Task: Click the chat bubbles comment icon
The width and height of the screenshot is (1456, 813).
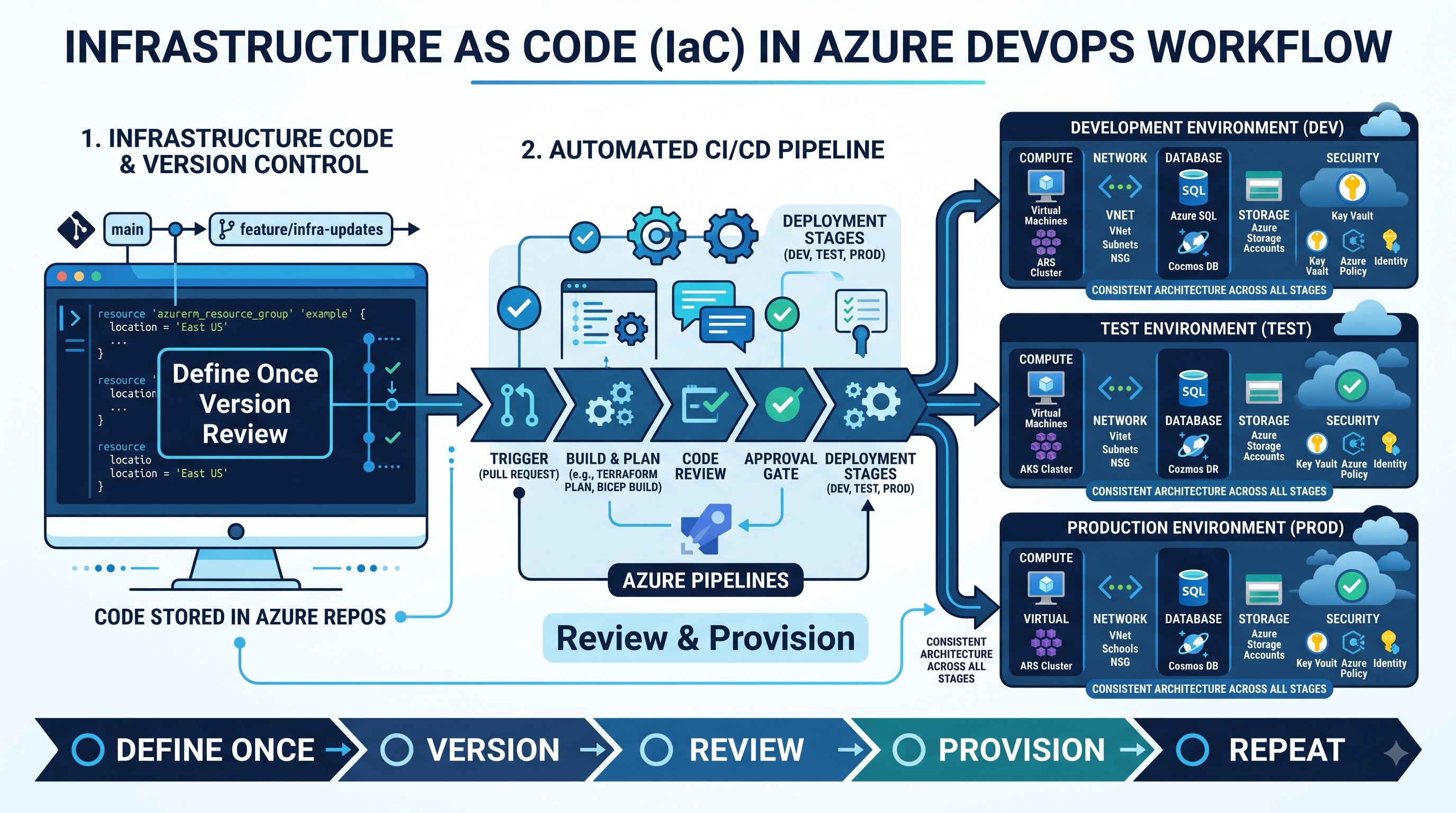Action: coord(713,316)
